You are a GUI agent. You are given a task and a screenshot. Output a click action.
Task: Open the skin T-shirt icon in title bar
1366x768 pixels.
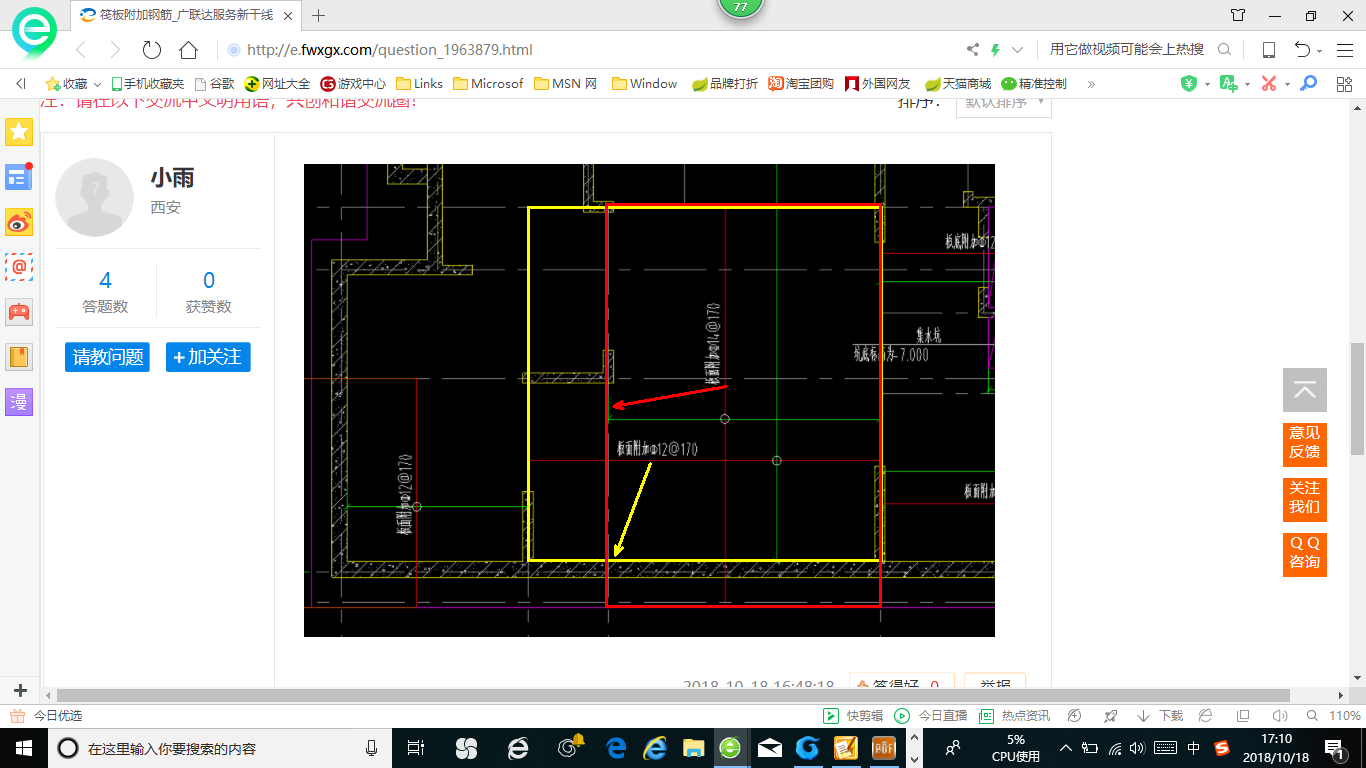[x=1238, y=15]
